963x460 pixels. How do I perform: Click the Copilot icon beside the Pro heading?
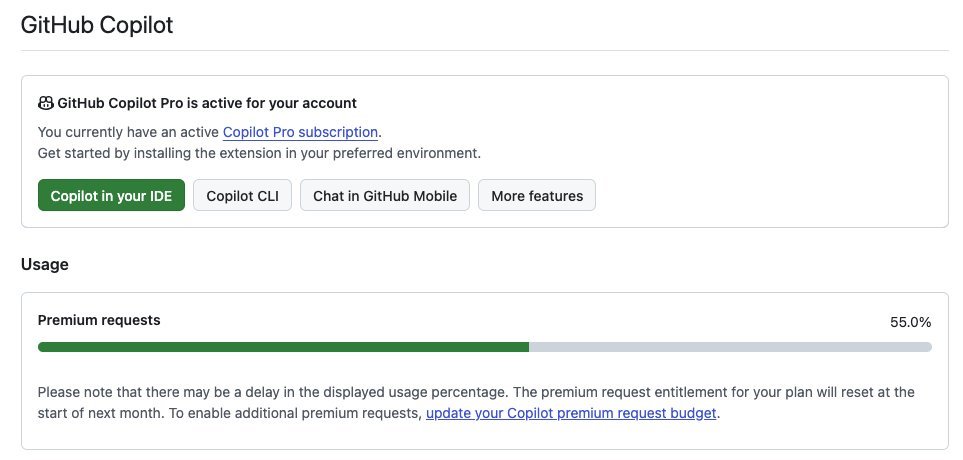[x=45, y=103]
